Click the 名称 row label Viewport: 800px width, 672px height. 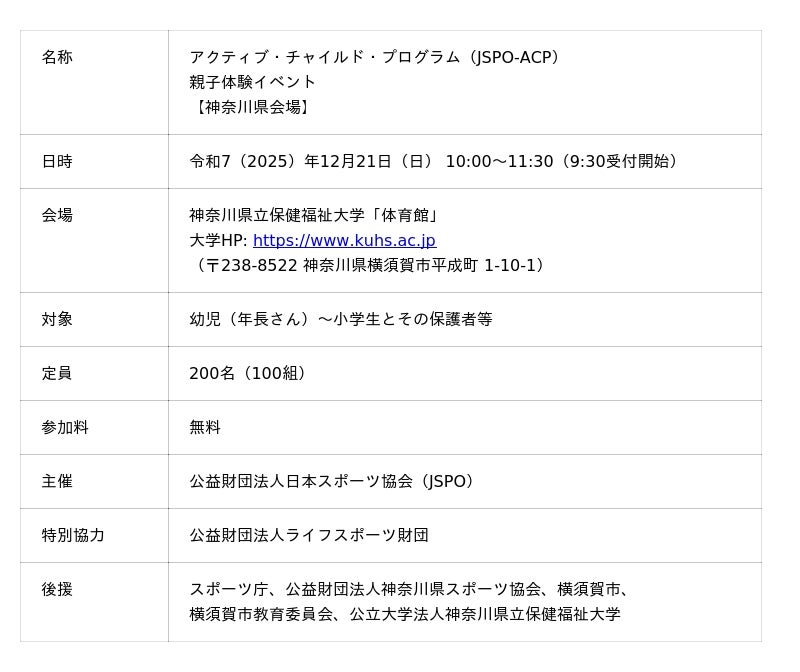57,58
